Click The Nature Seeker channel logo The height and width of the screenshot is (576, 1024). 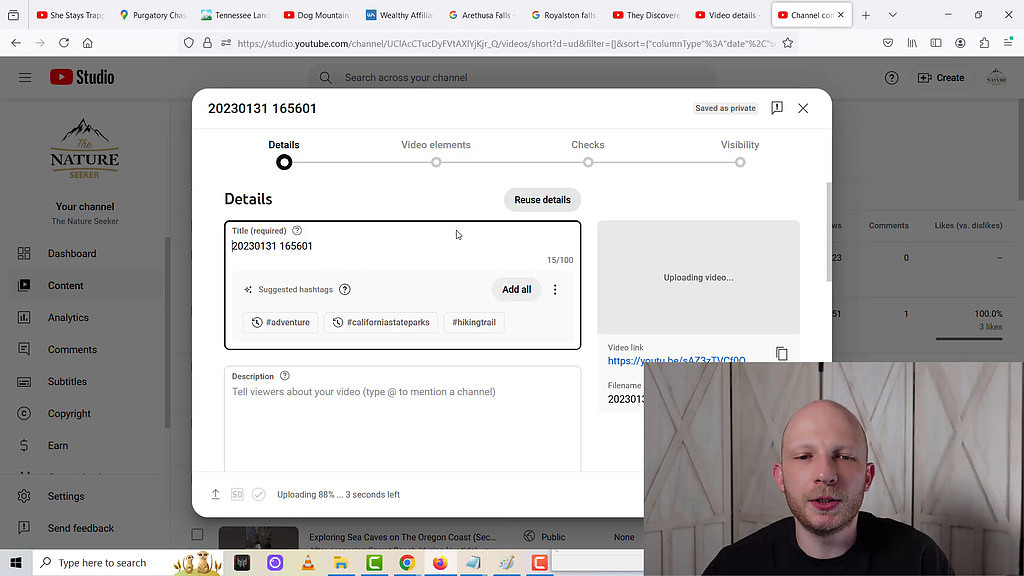pos(85,148)
